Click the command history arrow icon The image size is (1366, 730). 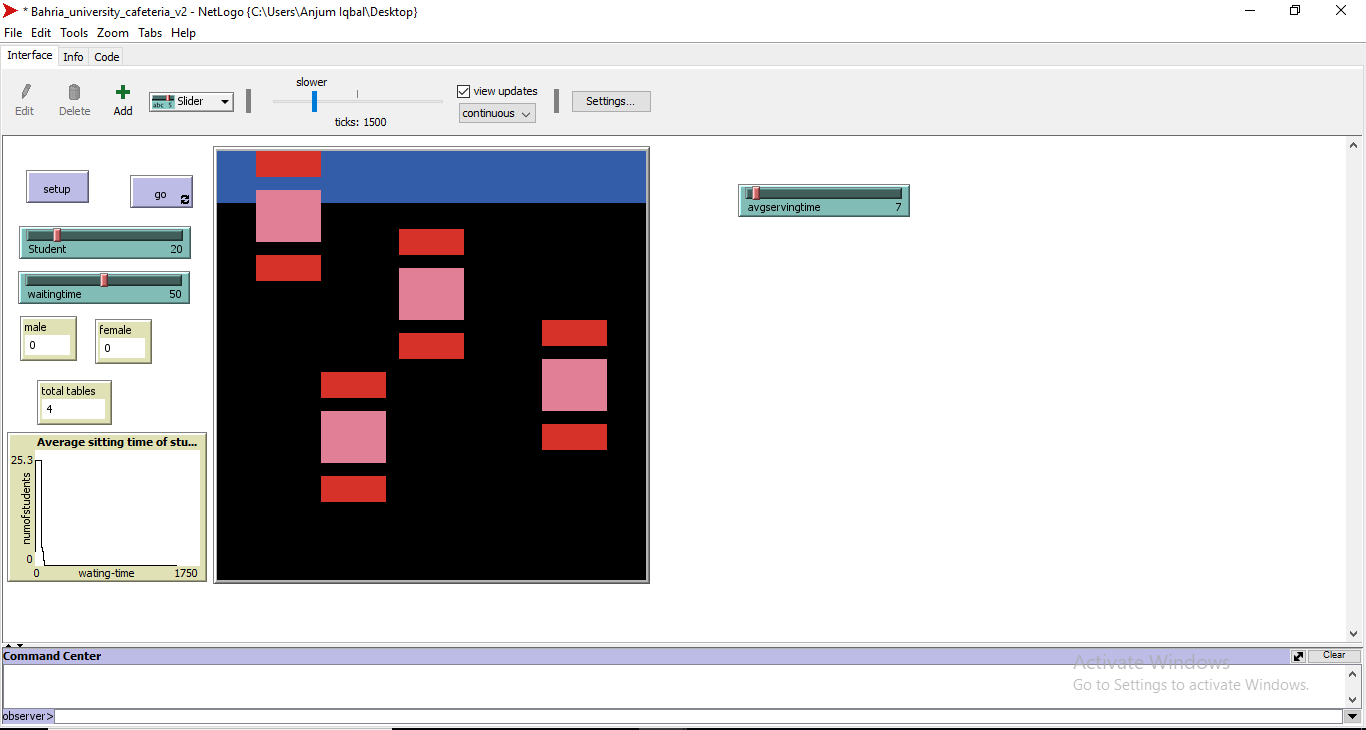coord(1353,717)
